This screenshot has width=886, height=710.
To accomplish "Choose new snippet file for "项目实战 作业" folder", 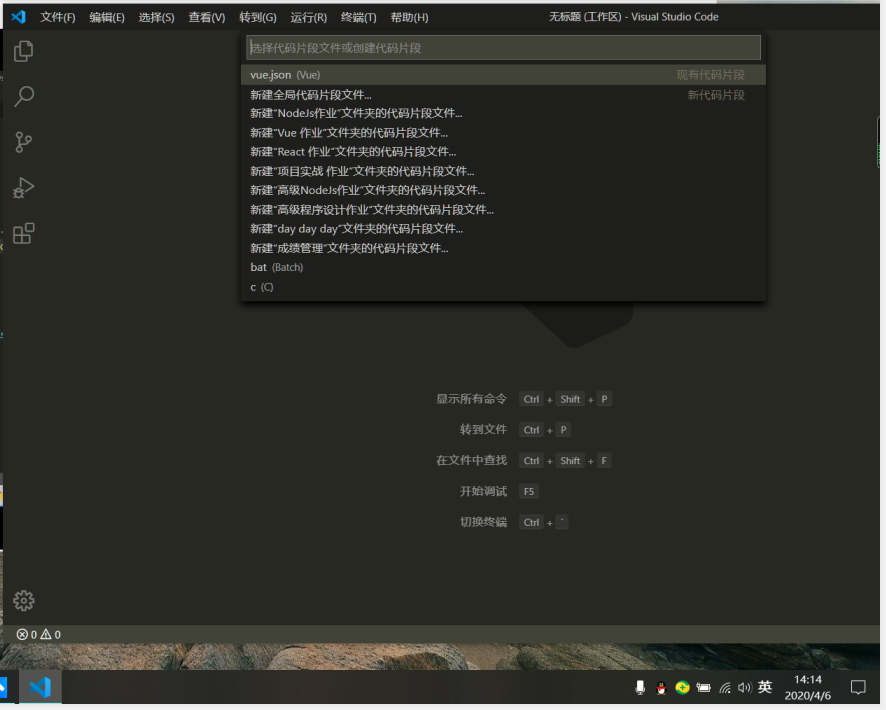I will point(503,171).
